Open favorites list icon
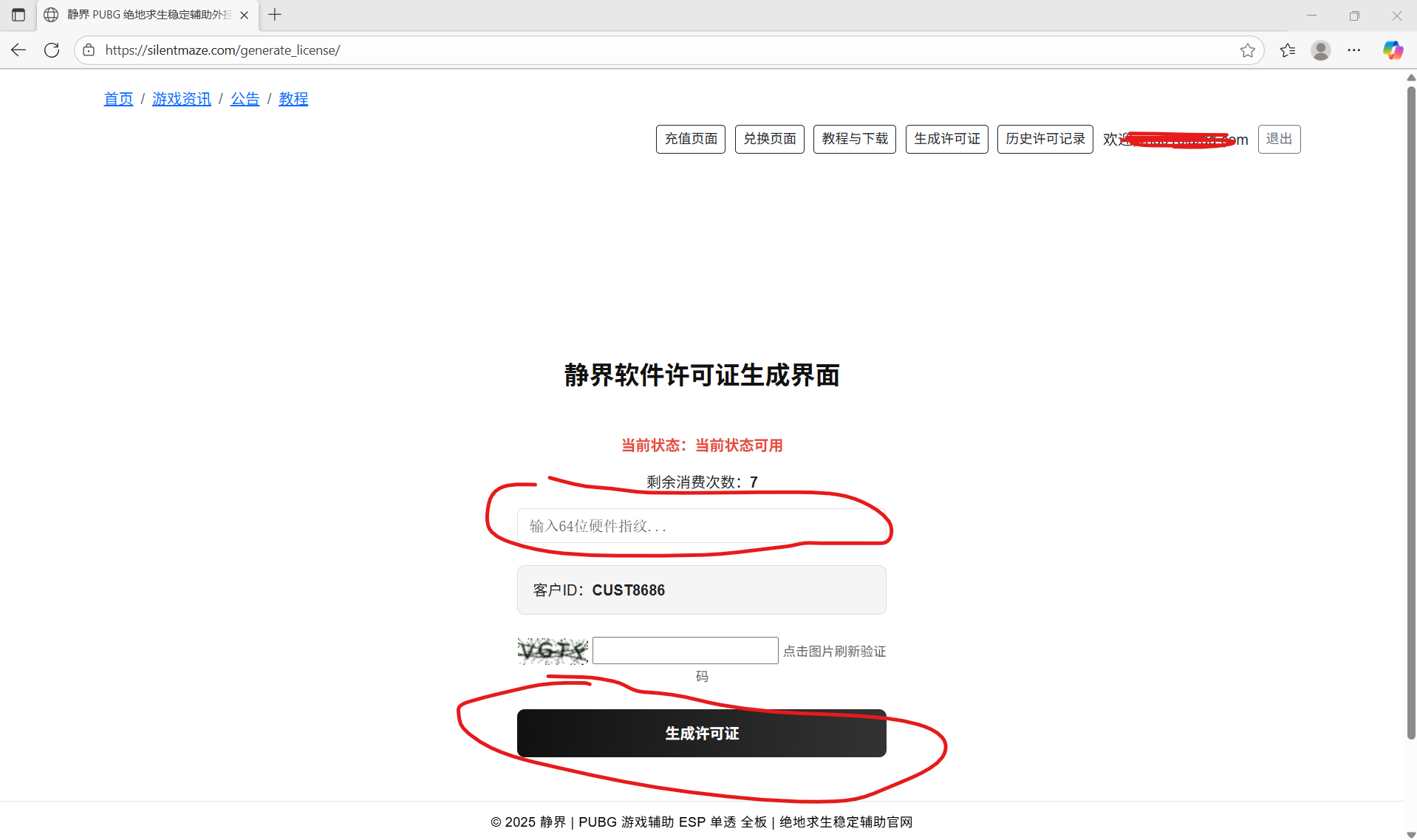The width and height of the screenshot is (1417, 840). (1287, 50)
